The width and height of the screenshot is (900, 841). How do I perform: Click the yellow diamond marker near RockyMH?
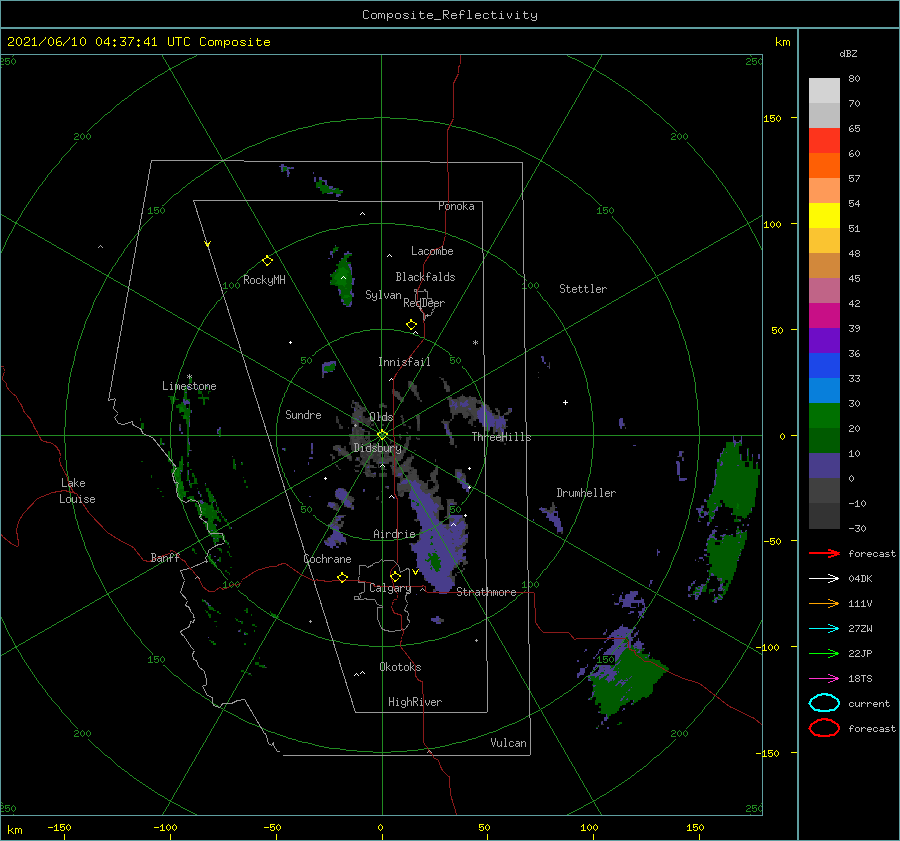click(x=267, y=261)
